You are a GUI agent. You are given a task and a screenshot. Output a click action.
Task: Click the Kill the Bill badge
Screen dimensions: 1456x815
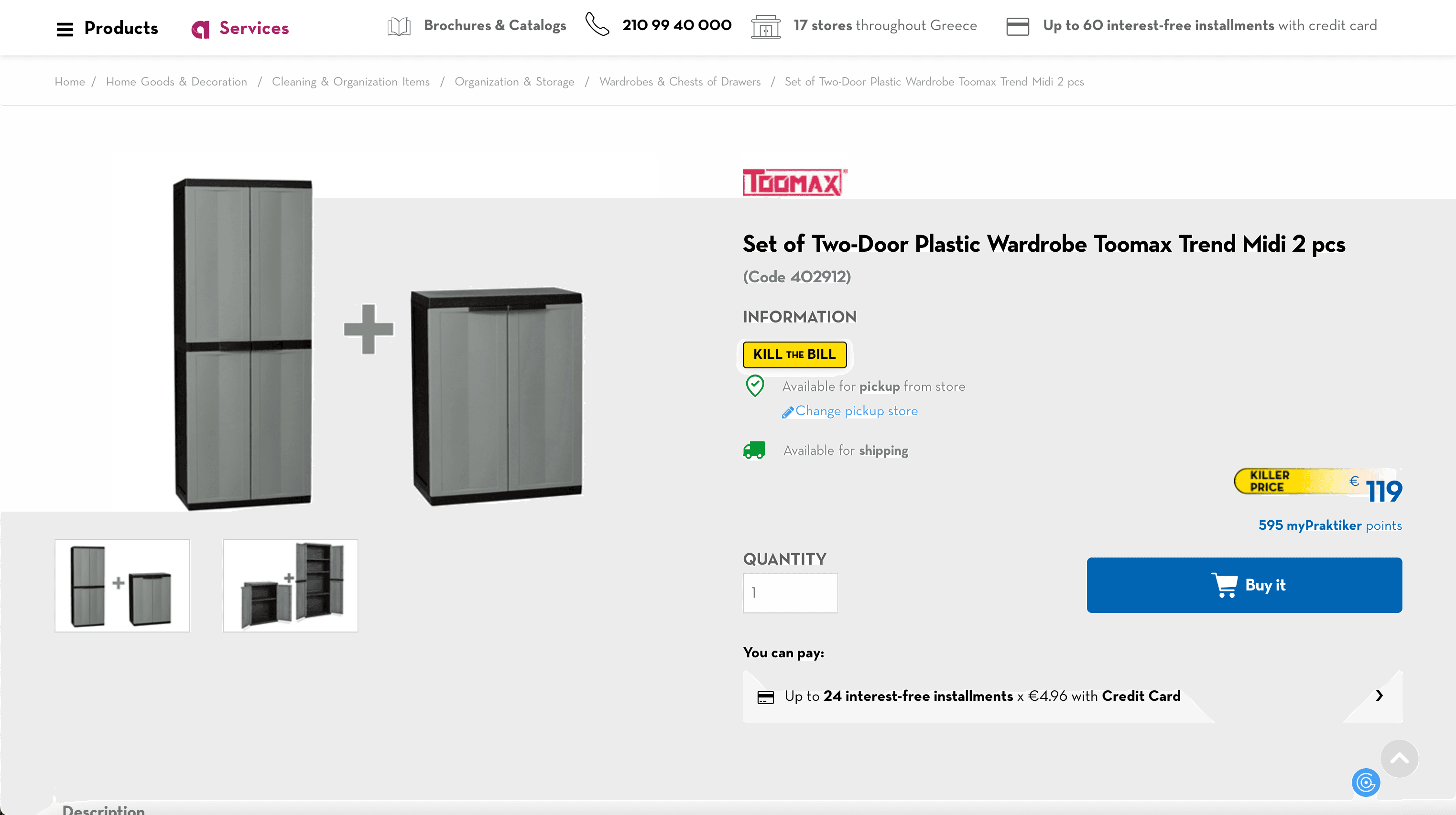coord(794,354)
